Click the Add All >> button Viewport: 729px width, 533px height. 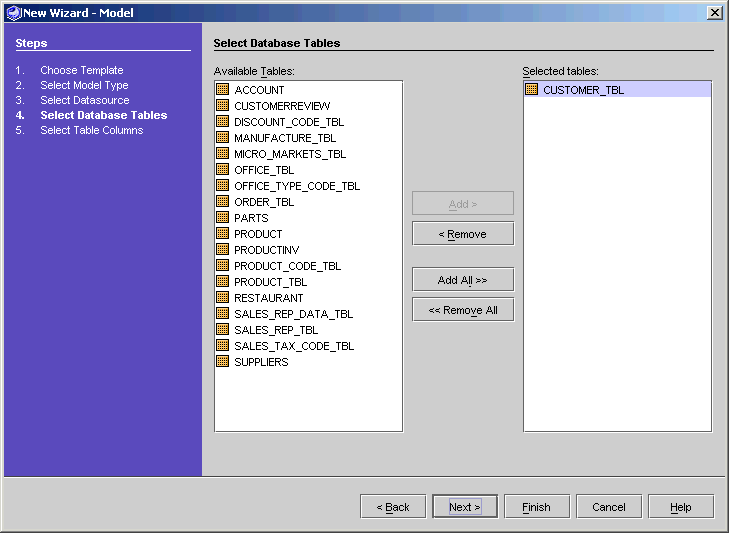click(x=463, y=280)
